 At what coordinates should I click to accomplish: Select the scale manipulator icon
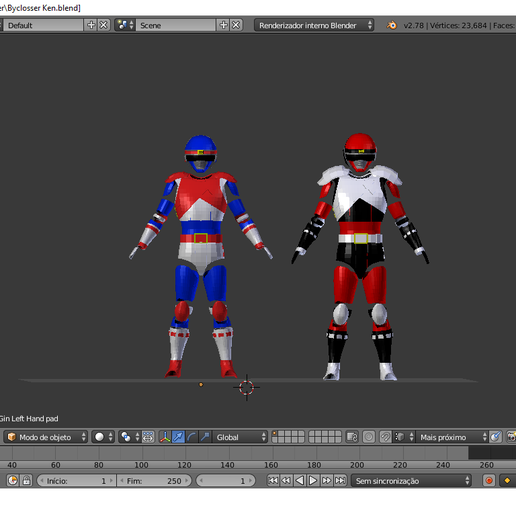(205, 437)
